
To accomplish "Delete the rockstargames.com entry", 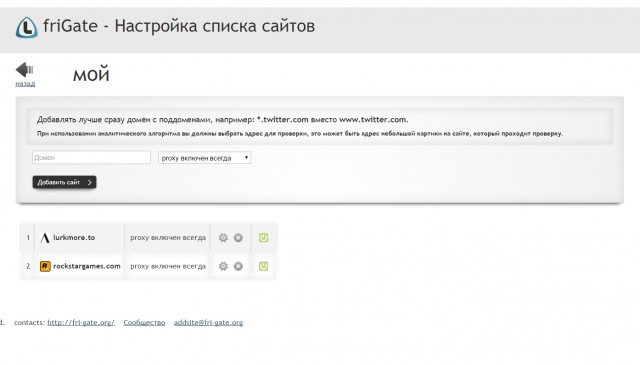I will click(x=238, y=266).
